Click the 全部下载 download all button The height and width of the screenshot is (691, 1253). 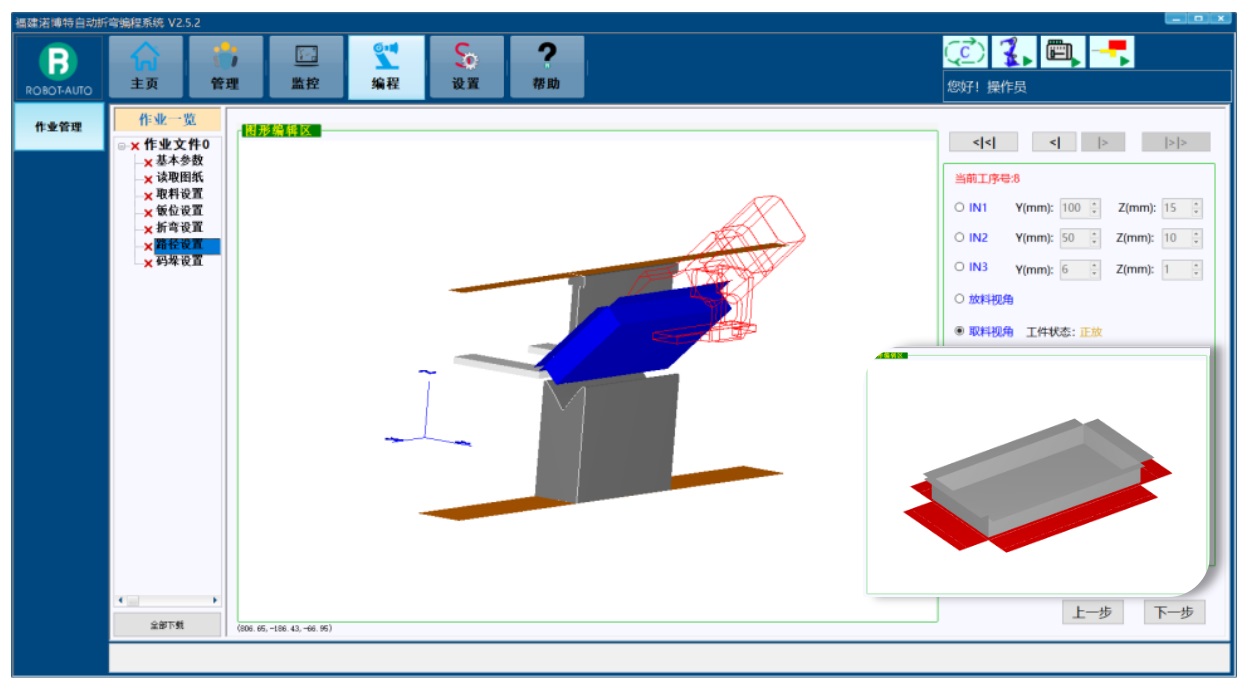167,625
